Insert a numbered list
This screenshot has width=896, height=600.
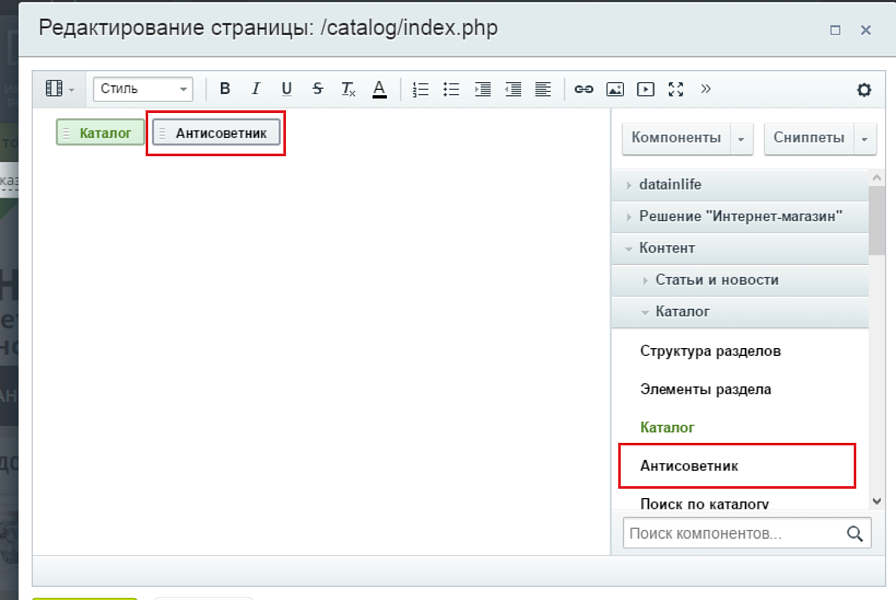tap(420, 89)
